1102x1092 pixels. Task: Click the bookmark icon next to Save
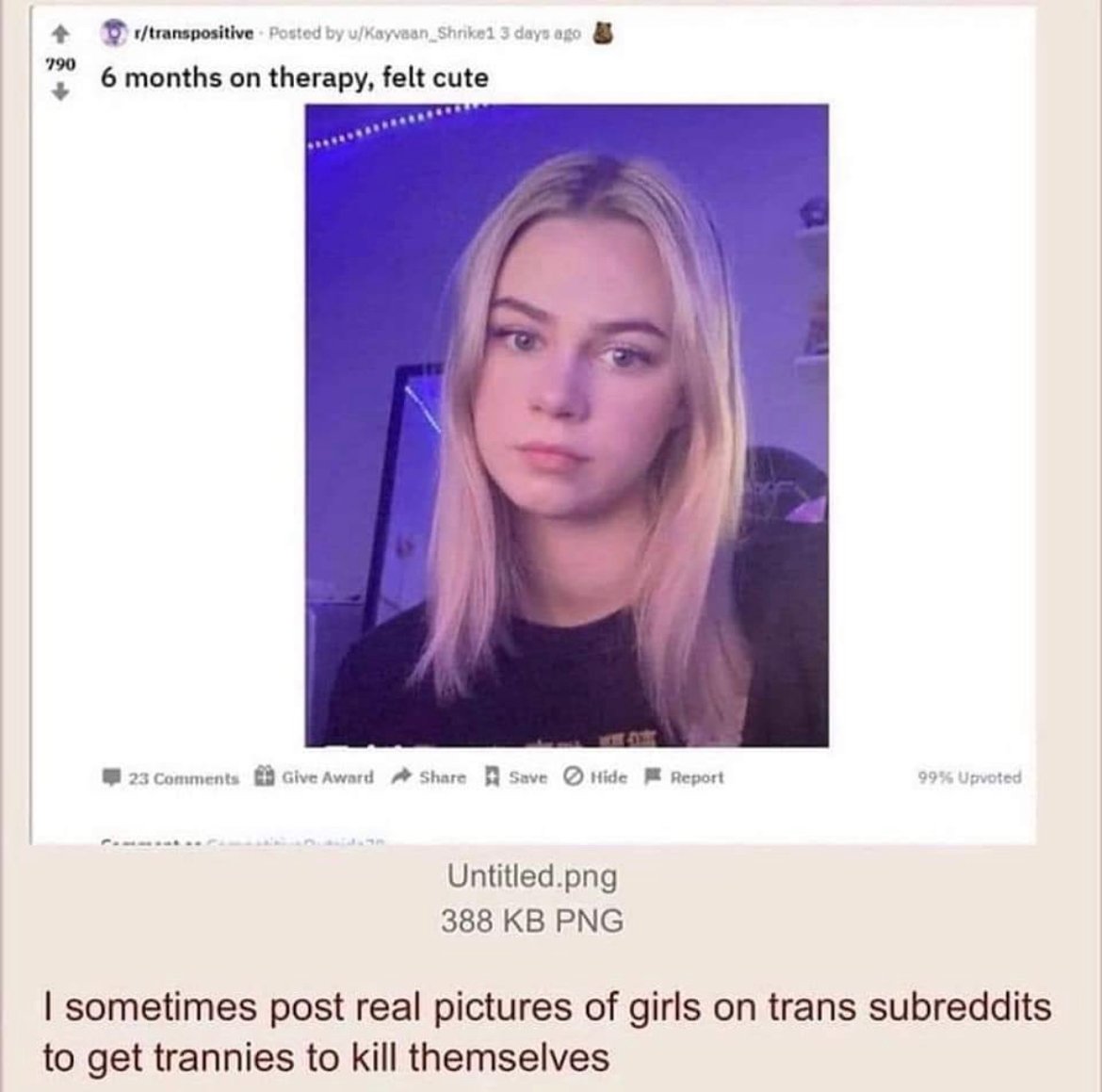pyautogui.click(x=493, y=777)
